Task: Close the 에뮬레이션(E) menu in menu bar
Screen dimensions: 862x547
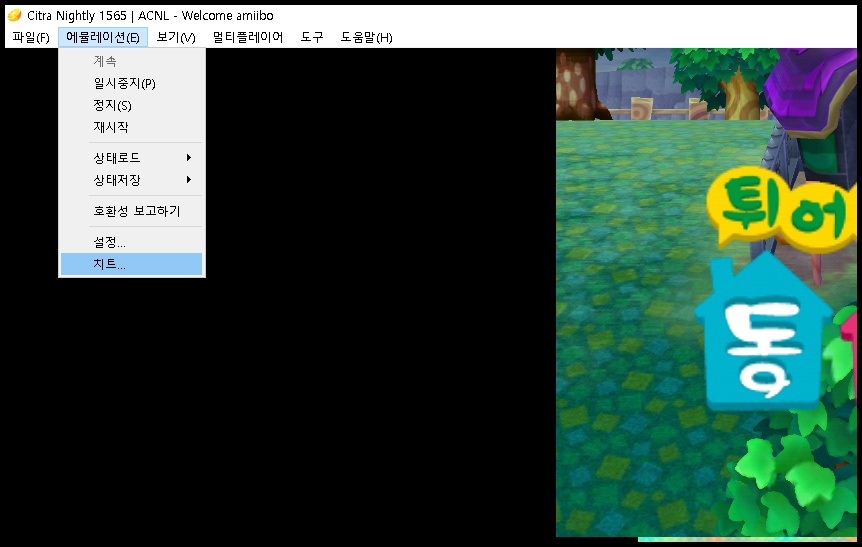Action: [103, 37]
